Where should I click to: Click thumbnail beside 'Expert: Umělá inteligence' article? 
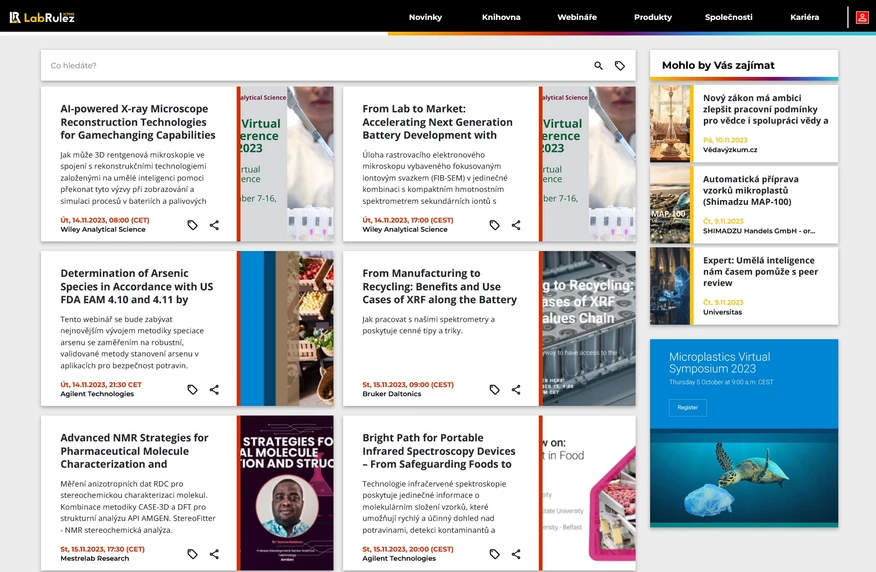tap(670, 286)
